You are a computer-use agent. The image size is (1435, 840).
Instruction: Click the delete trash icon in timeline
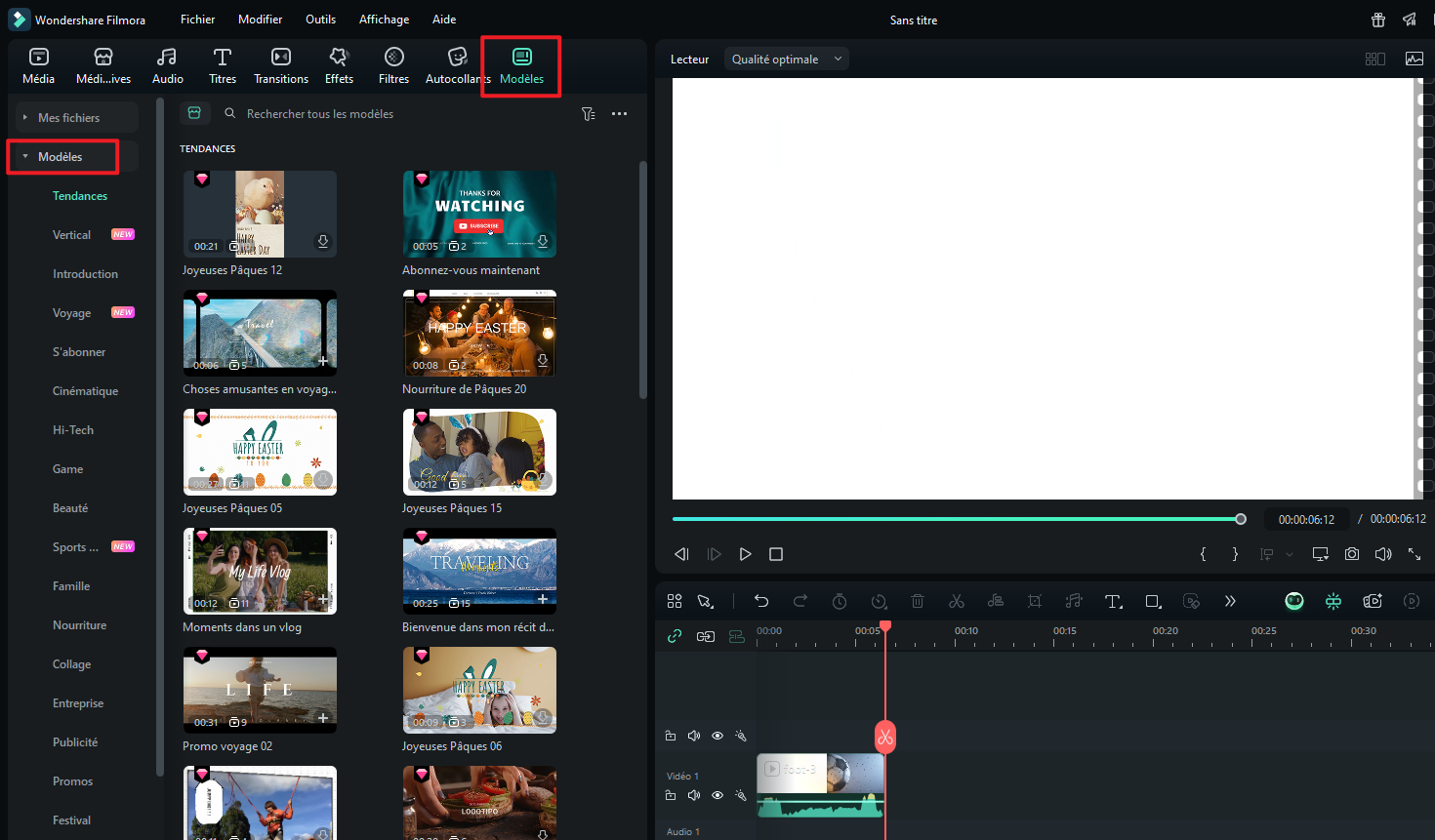click(918, 601)
